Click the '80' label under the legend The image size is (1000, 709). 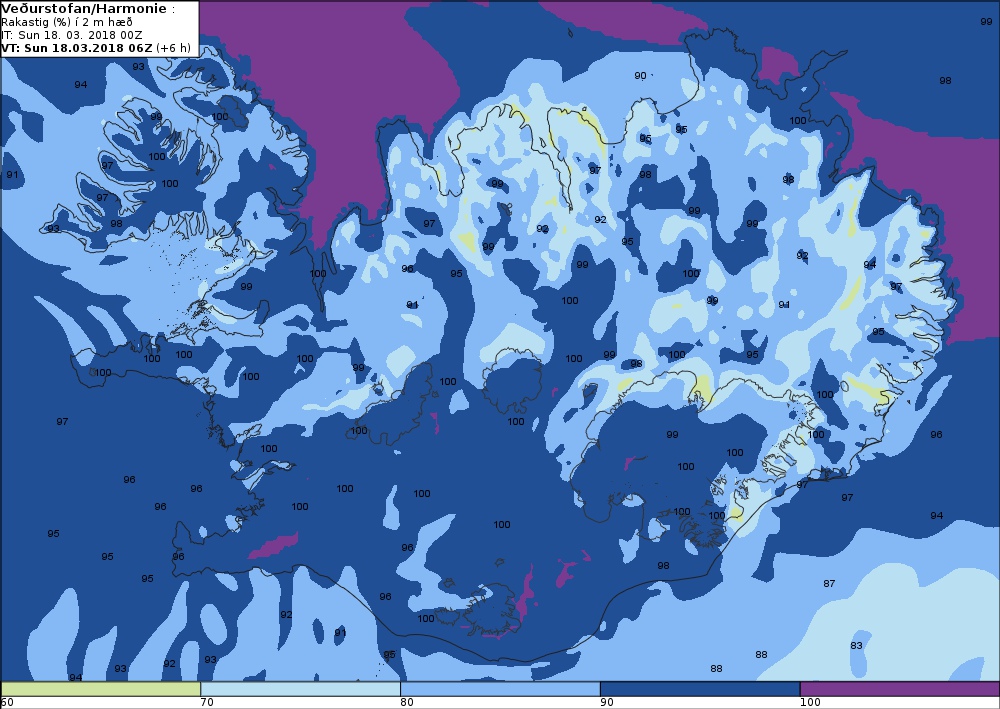coord(407,703)
